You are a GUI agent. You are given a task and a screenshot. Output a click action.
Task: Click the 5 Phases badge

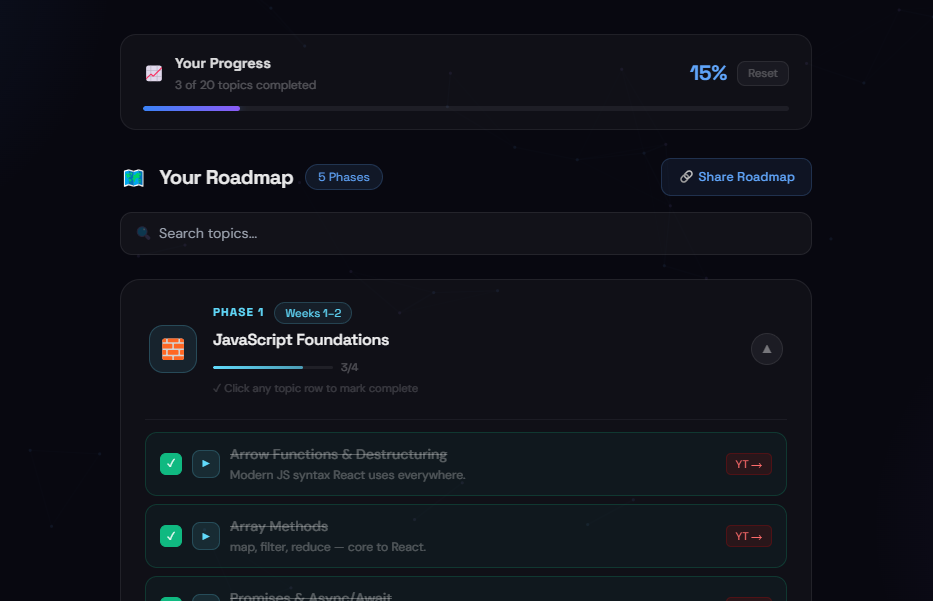pos(344,177)
